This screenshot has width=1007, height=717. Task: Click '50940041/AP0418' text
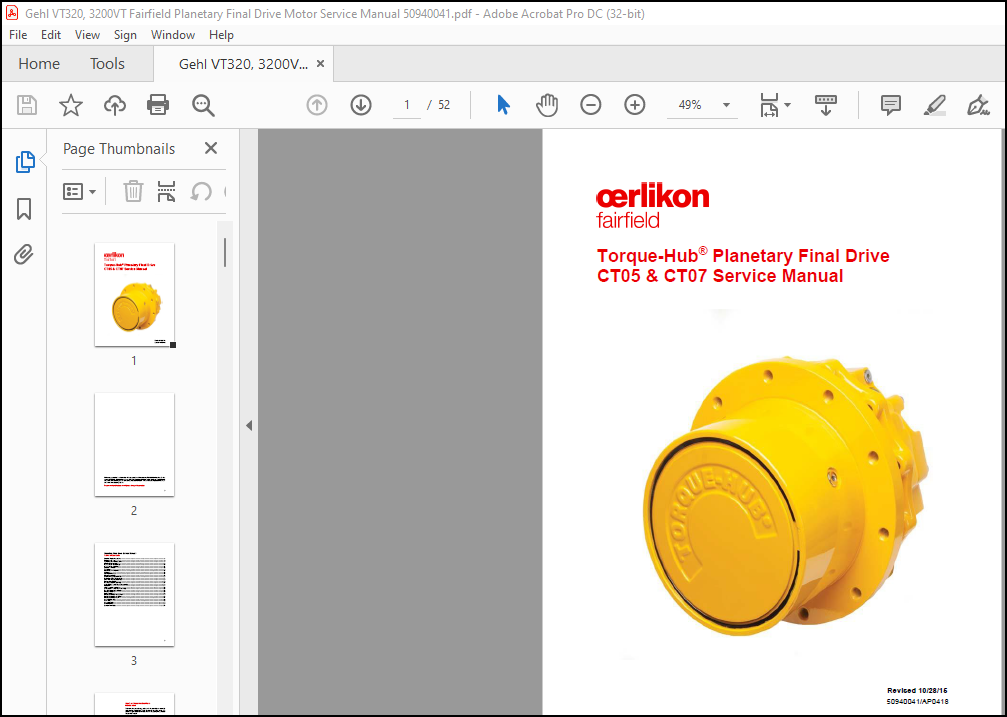click(917, 702)
